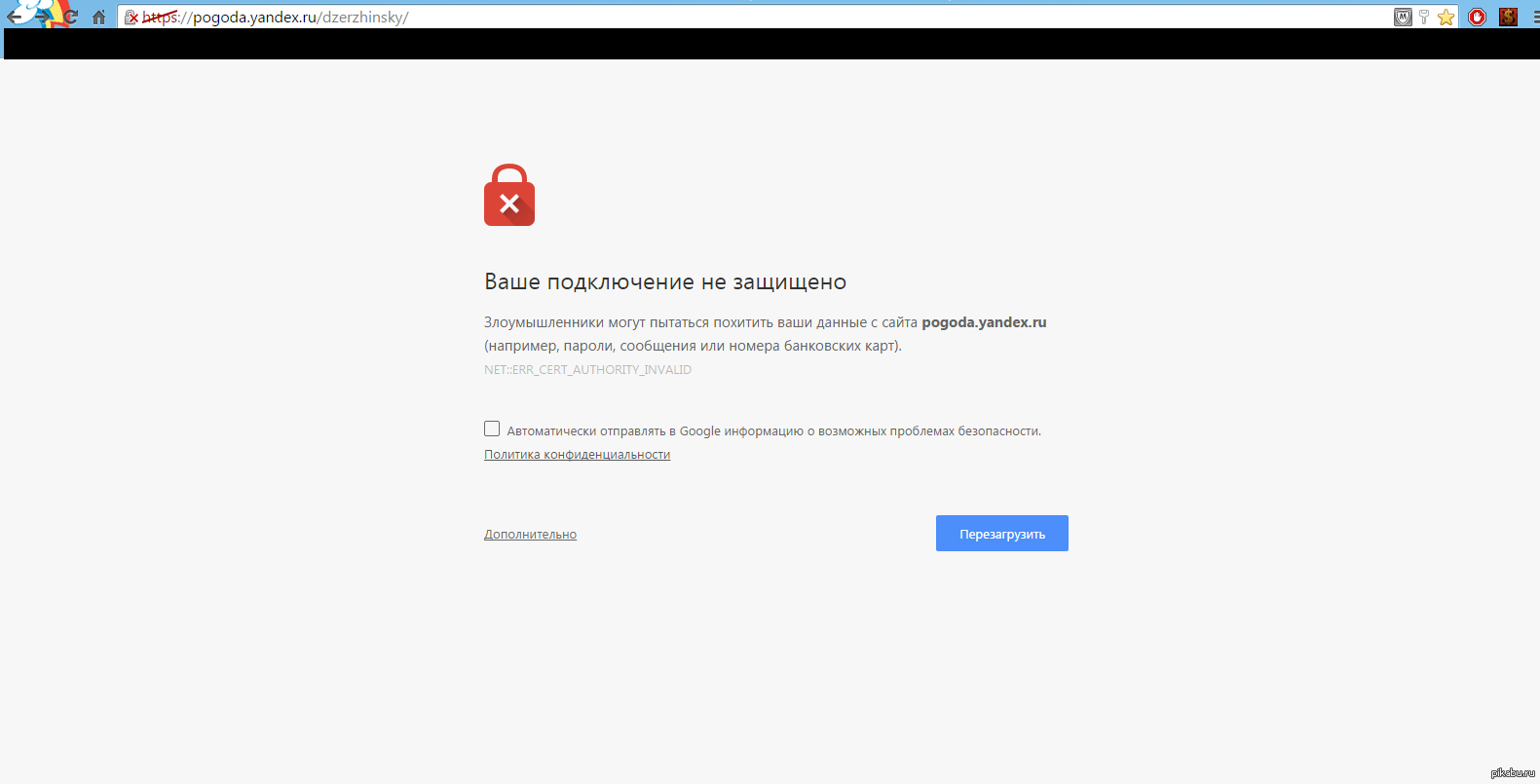Go back with the browser back arrow
Screen dimensions: 1540x784
14,17
